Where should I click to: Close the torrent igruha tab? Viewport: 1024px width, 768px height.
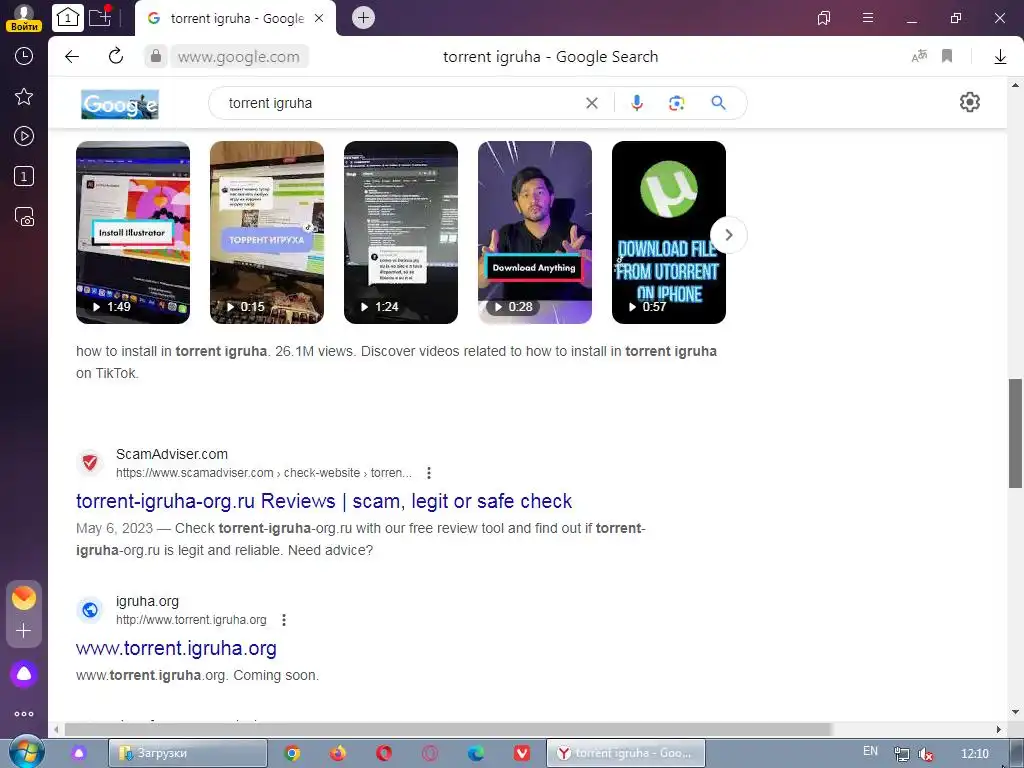click(x=319, y=18)
